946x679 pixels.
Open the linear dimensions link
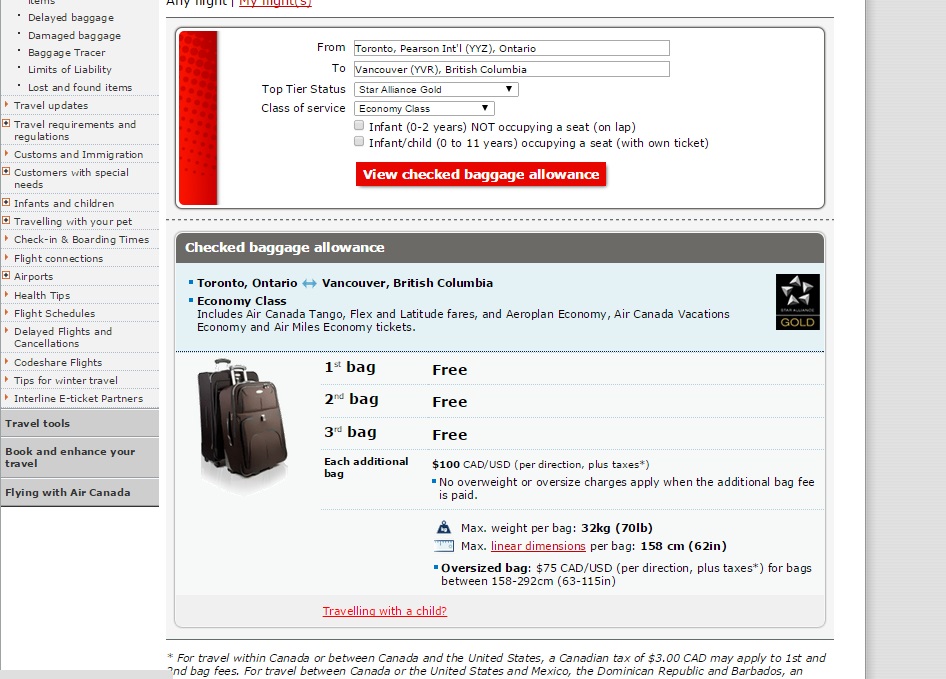click(538, 546)
